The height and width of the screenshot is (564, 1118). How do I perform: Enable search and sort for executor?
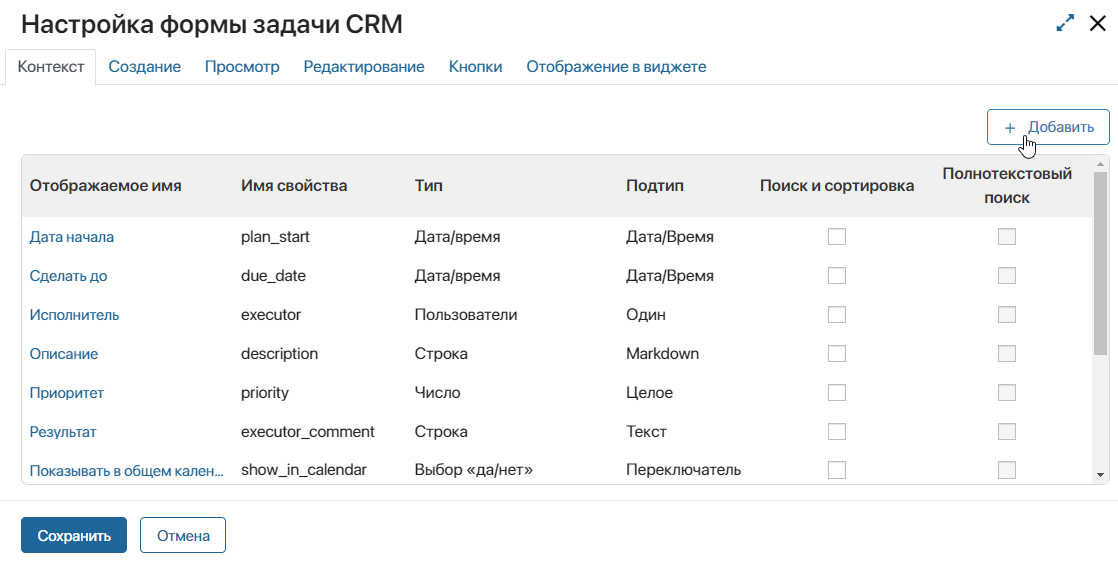(x=837, y=314)
